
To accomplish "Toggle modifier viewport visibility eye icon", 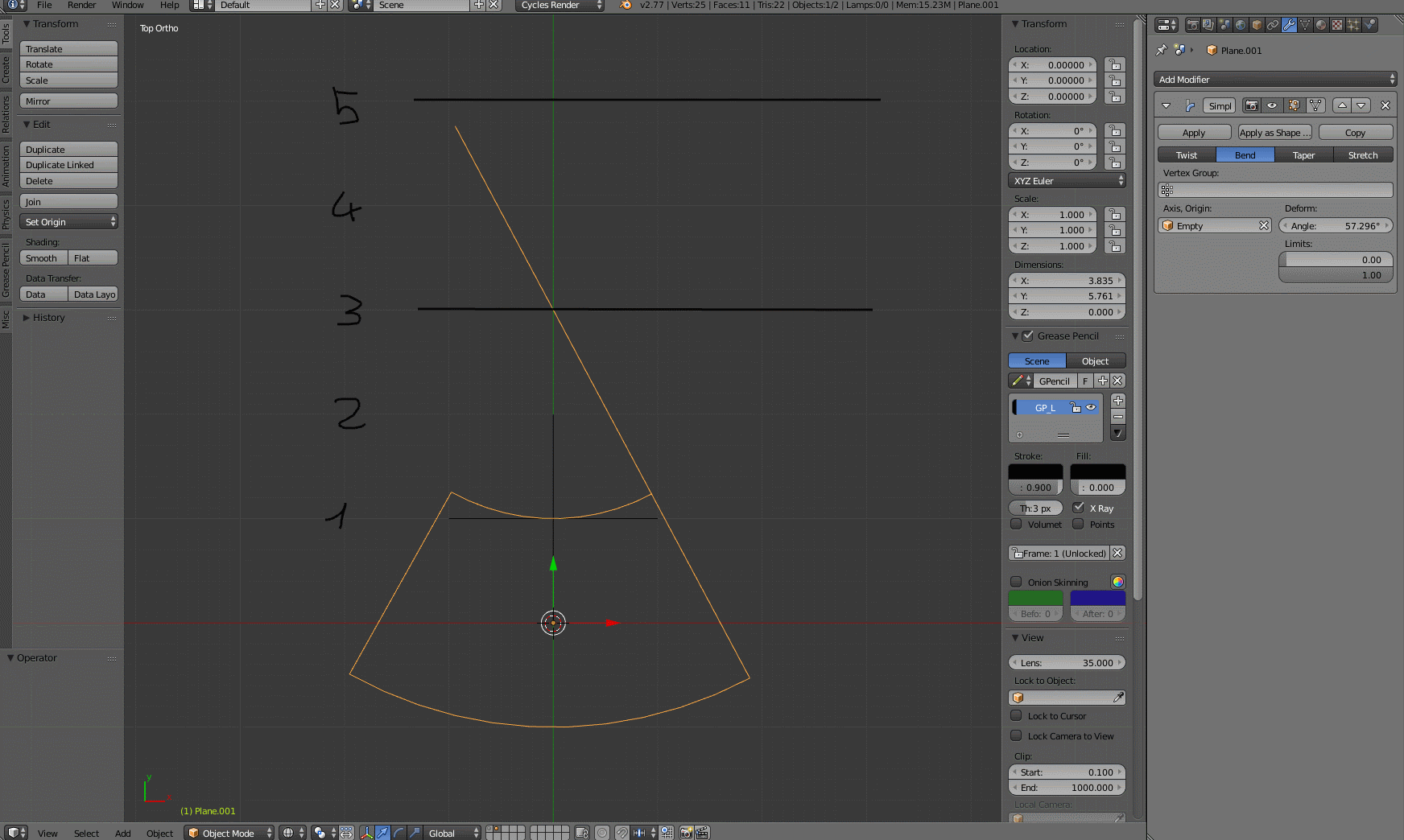I will coord(1271,105).
